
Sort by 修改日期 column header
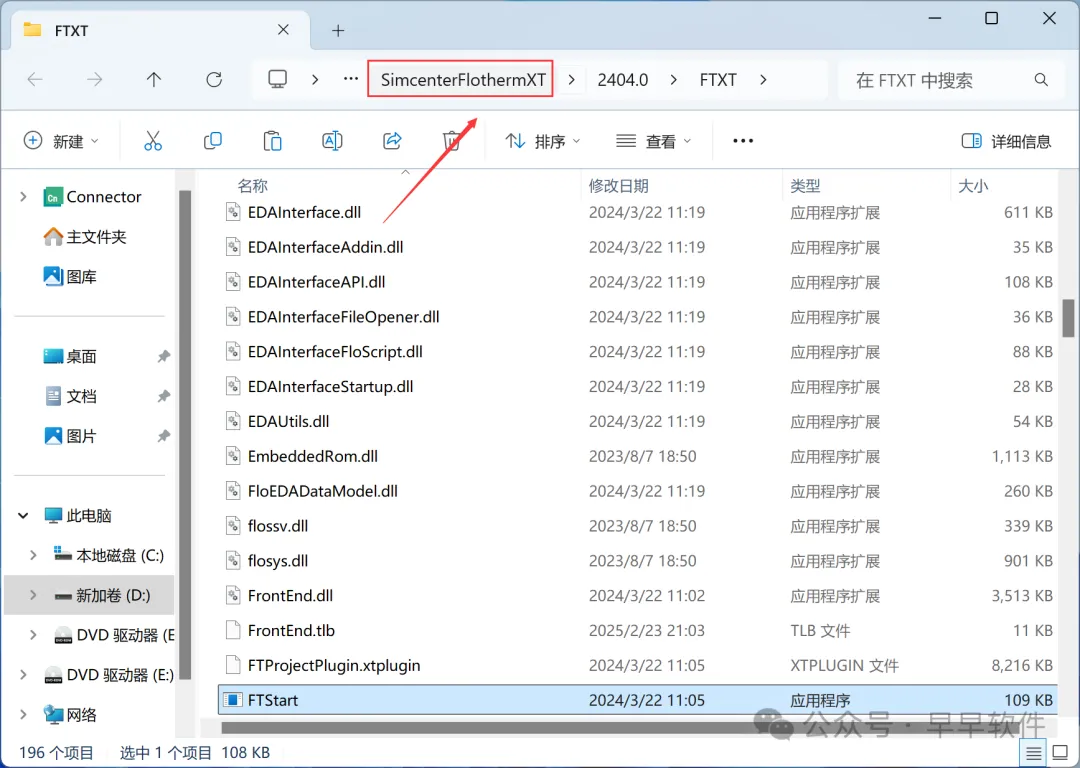[x=619, y=185]
